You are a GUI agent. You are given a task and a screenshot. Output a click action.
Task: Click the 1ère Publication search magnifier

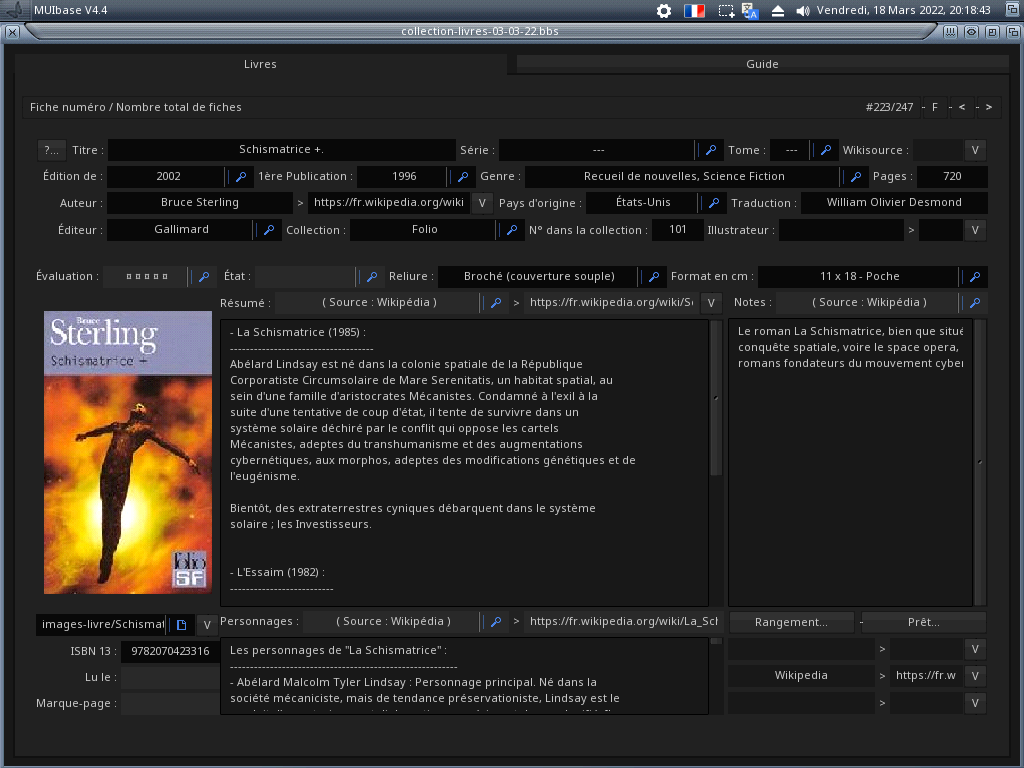(x=463, y=176)
